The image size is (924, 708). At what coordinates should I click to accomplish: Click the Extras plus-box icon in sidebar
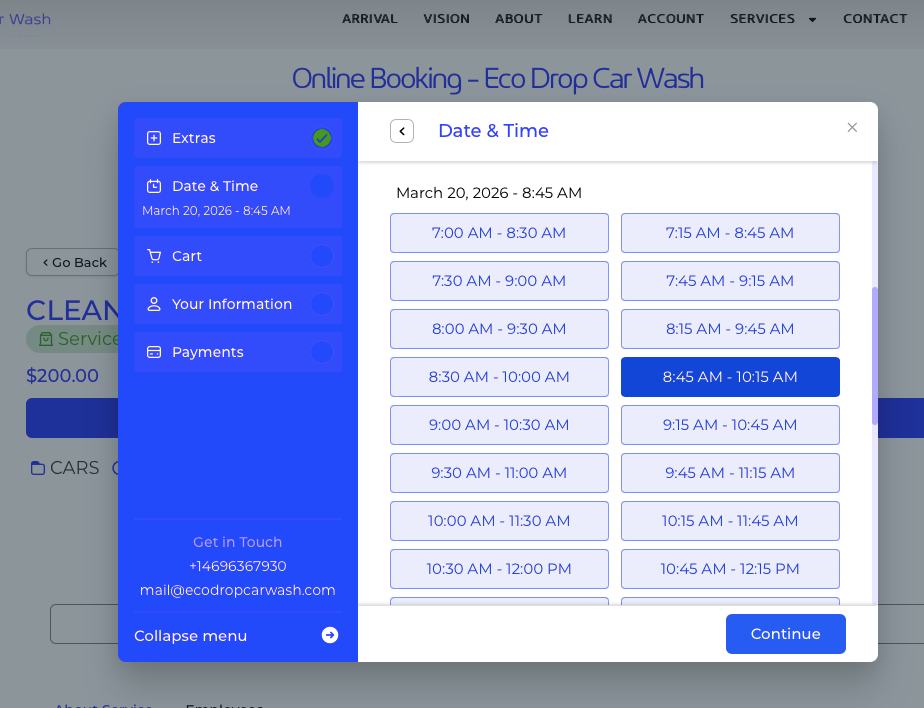(154, 138)
